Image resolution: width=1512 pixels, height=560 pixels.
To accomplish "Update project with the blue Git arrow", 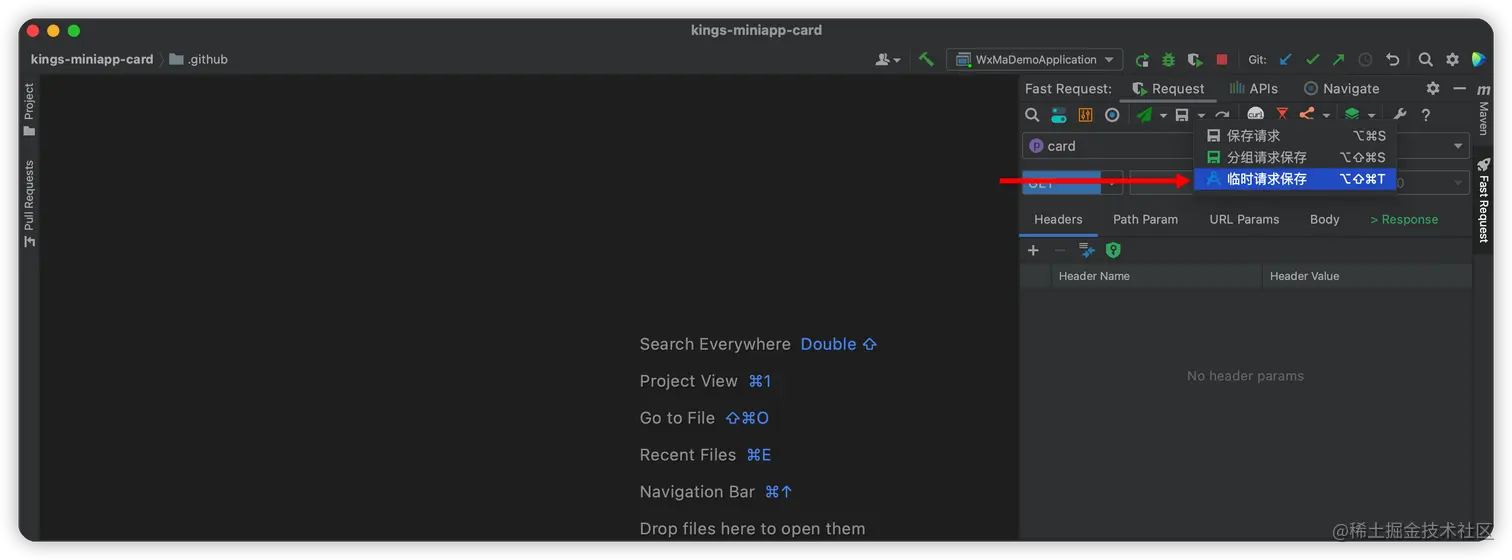I will tap(1286, 60).
